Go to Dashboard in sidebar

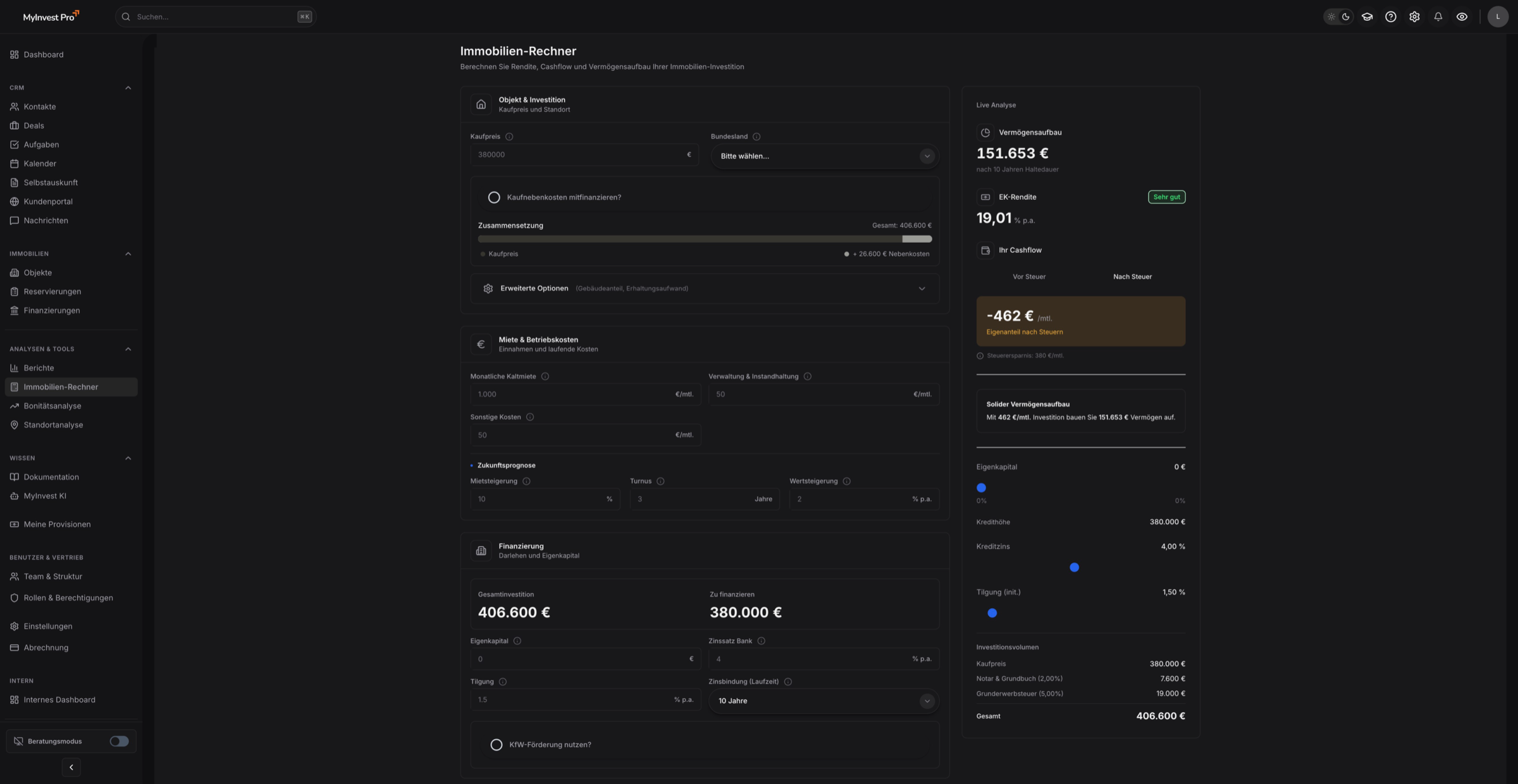click(x=43, y=54)
